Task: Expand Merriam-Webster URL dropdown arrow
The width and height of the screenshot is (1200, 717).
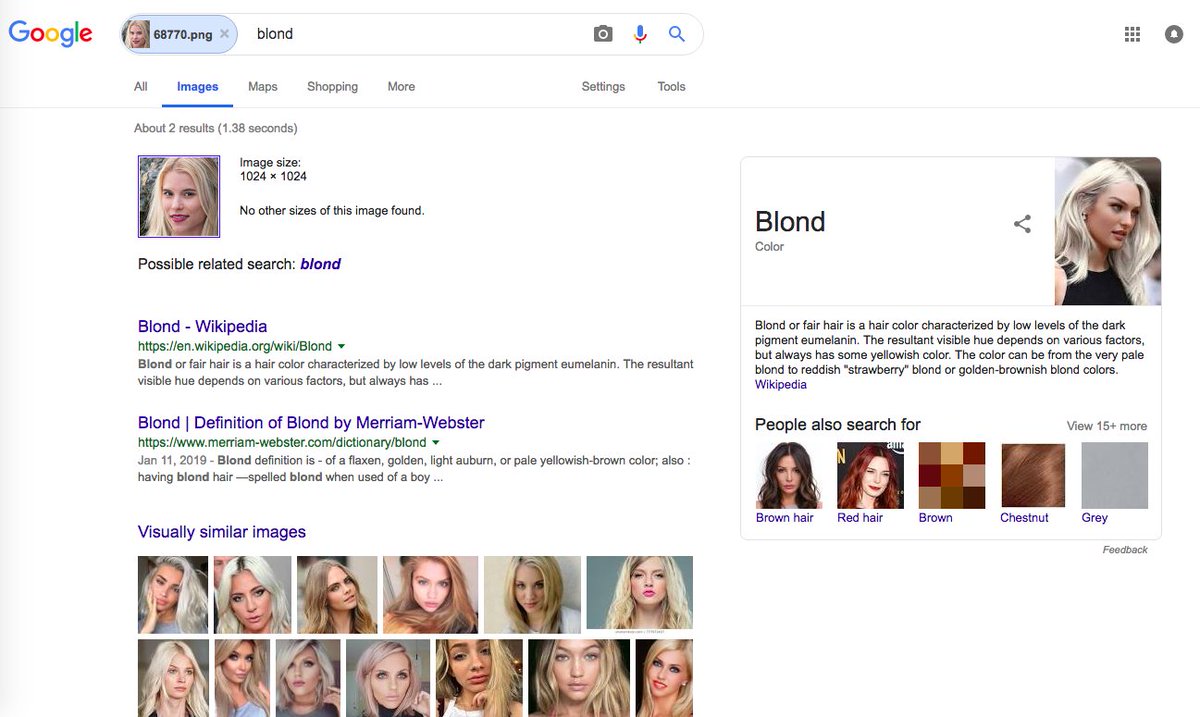Action: (436, 442)
